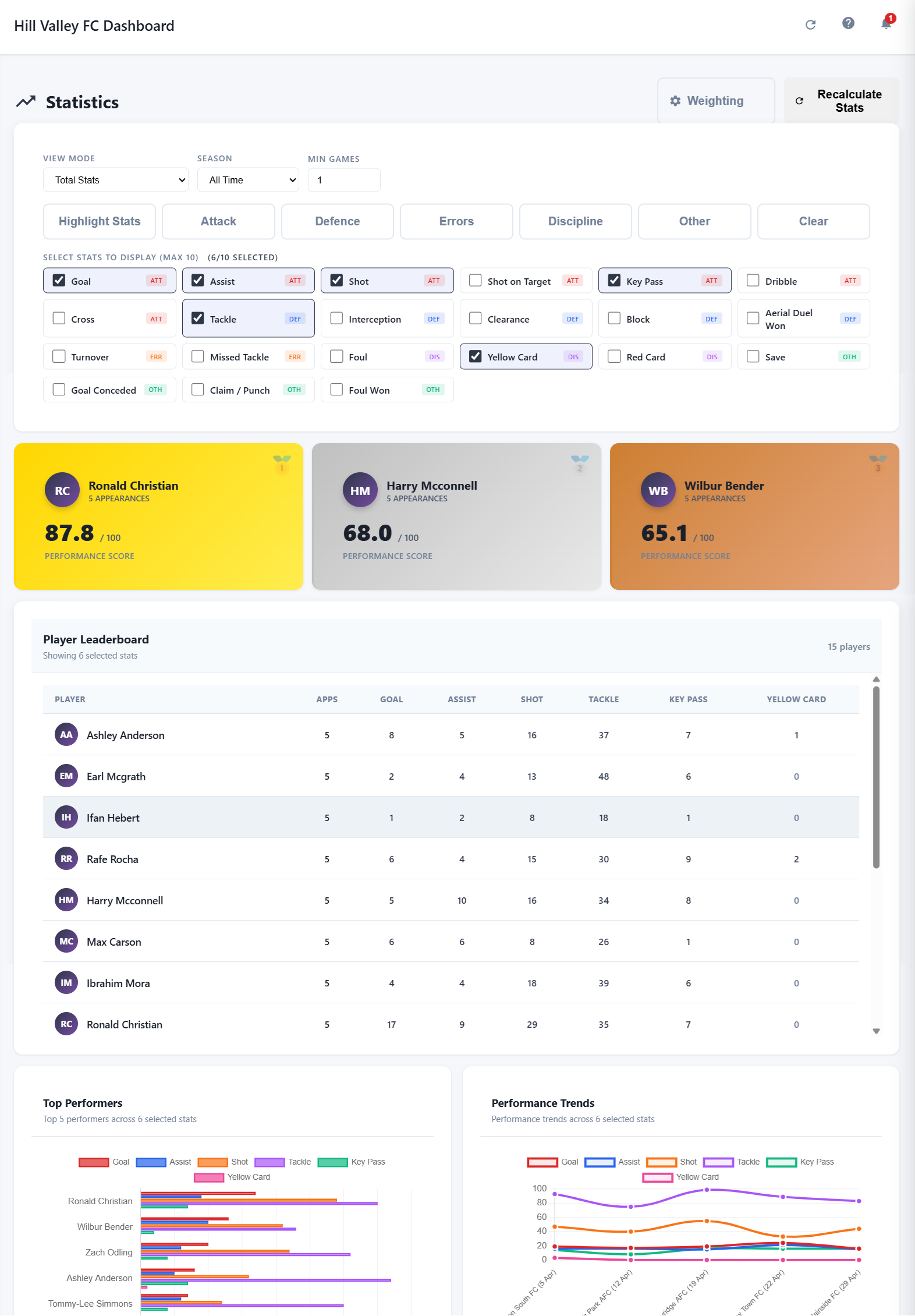Uncheck the Assist stat checkbox

click(x=198, y=280)
